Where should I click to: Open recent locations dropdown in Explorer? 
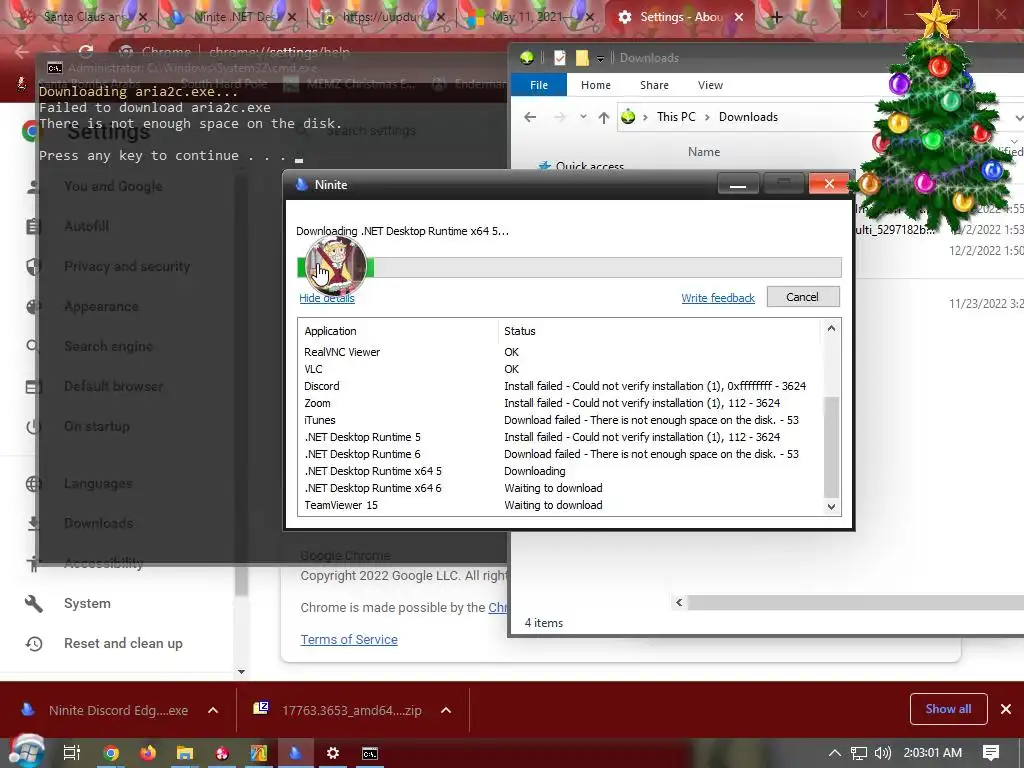point(583,117)
